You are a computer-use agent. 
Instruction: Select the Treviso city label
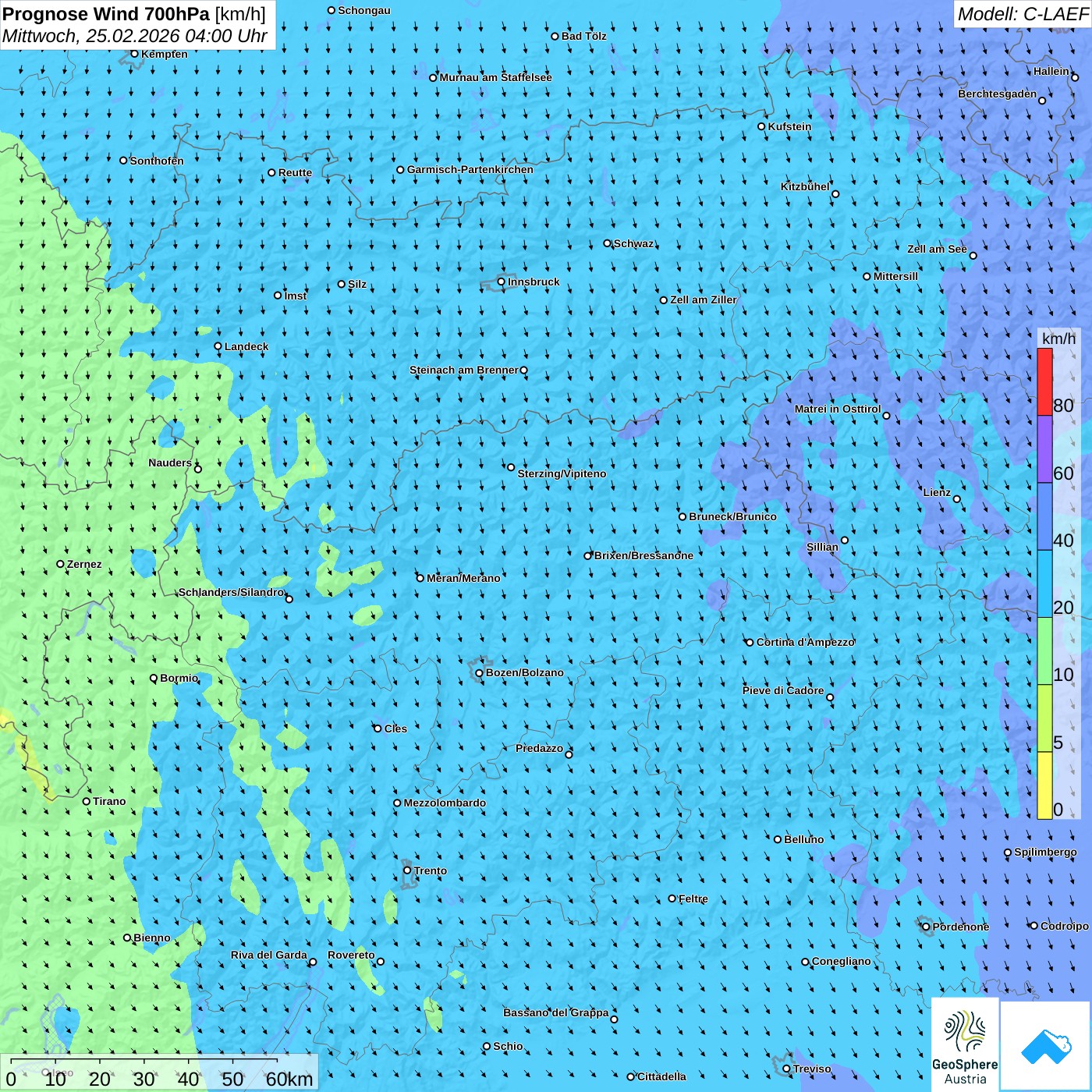click(x=812, y=1069)
